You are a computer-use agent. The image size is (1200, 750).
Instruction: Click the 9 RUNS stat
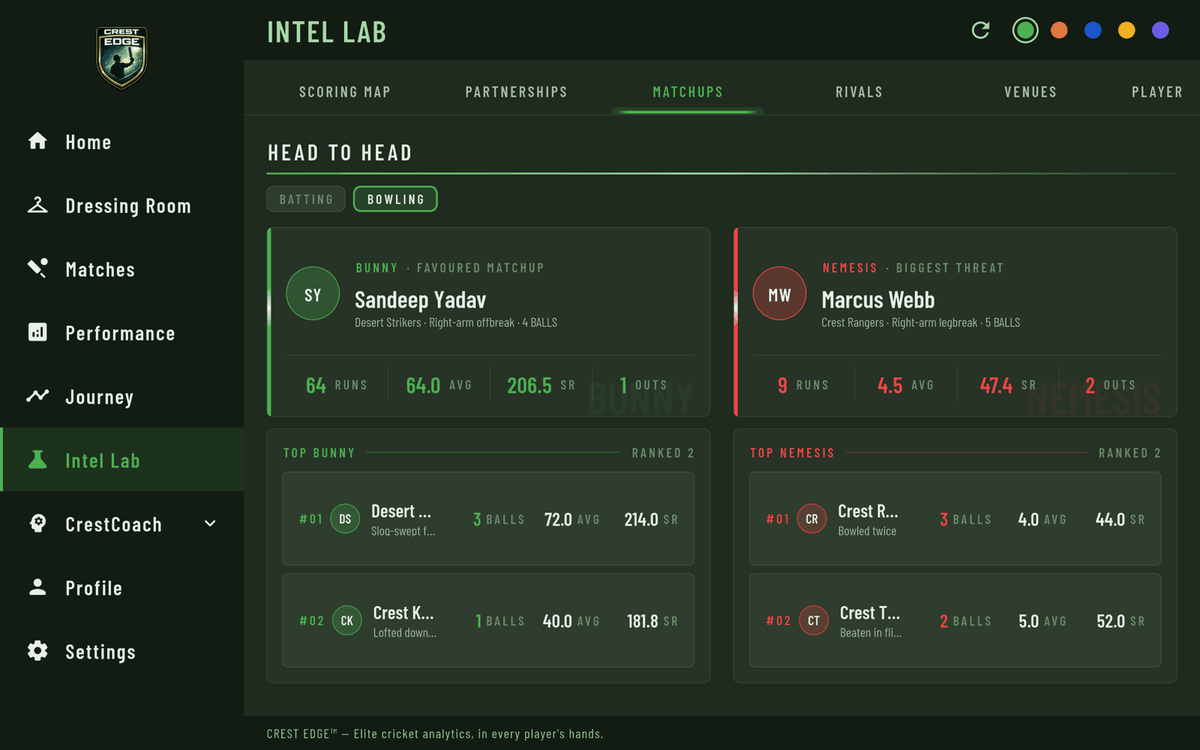tap(804, 385)
